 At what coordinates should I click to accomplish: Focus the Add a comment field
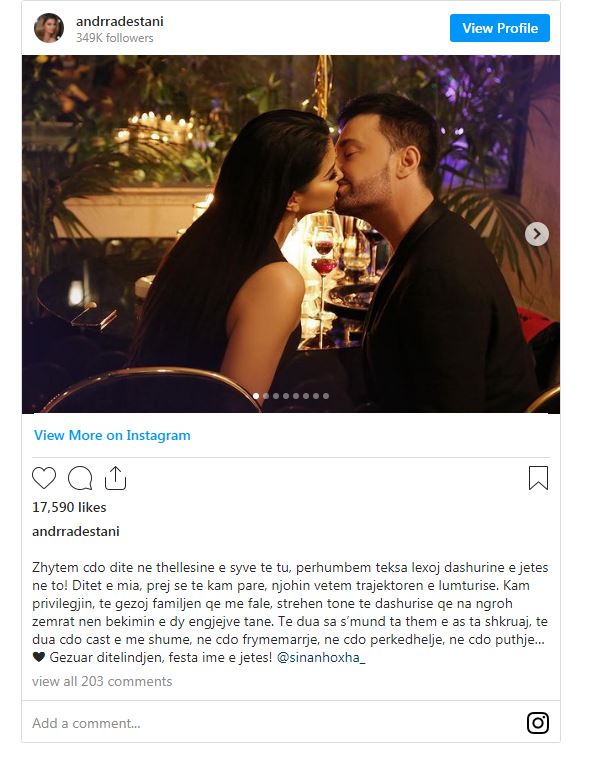pyautogui.click(x=278, y=723)
